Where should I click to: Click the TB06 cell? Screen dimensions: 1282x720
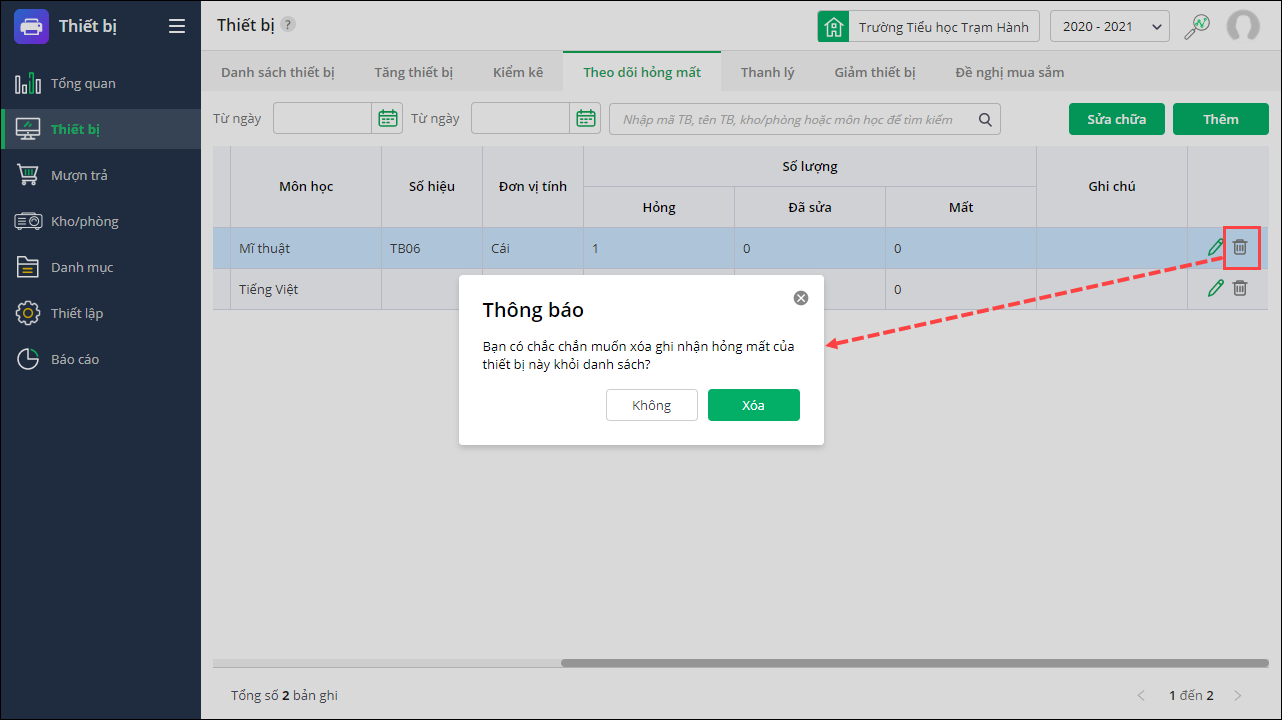click(432, 248)
